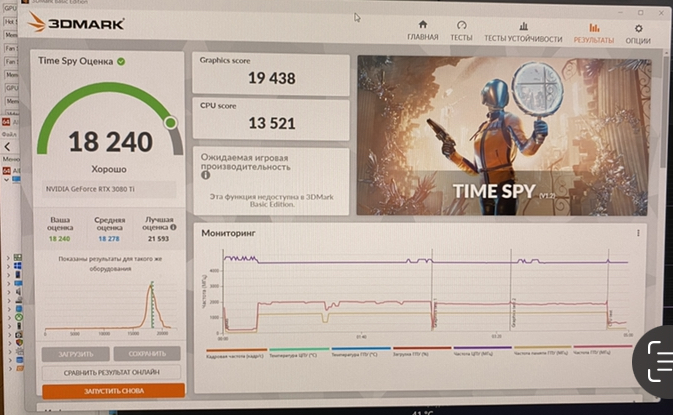Click the average score 18 278
This screenshot has height=415, width=673.
[x=109, y=239]
